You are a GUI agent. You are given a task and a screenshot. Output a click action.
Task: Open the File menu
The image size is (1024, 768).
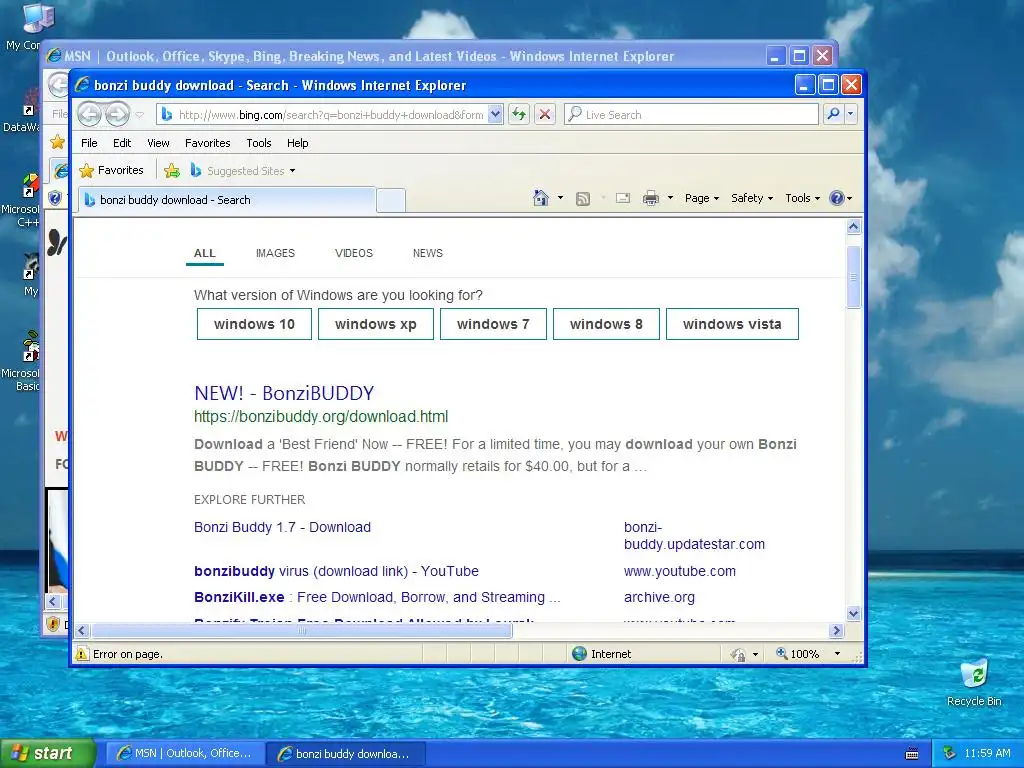[x=89, y=143]
